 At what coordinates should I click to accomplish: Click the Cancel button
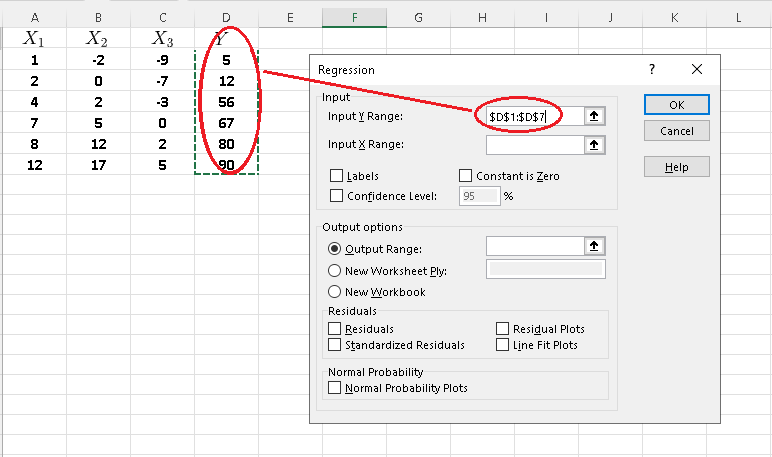(x=676, y=131)
